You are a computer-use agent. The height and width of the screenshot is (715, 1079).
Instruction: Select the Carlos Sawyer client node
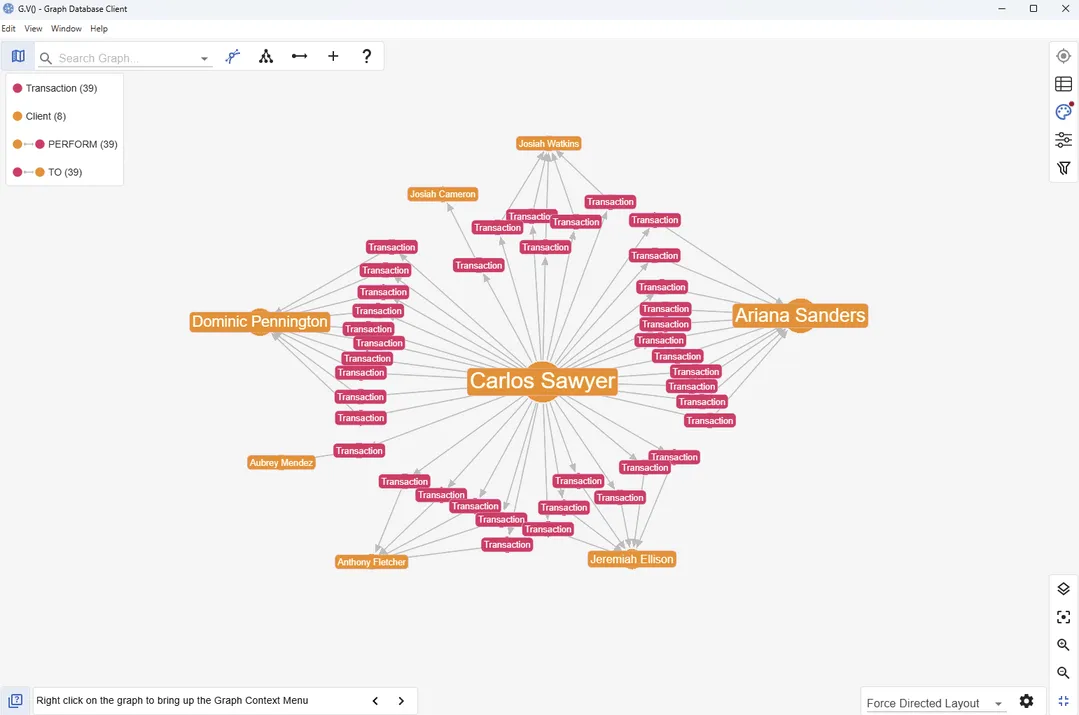click(x=542, y=381)
